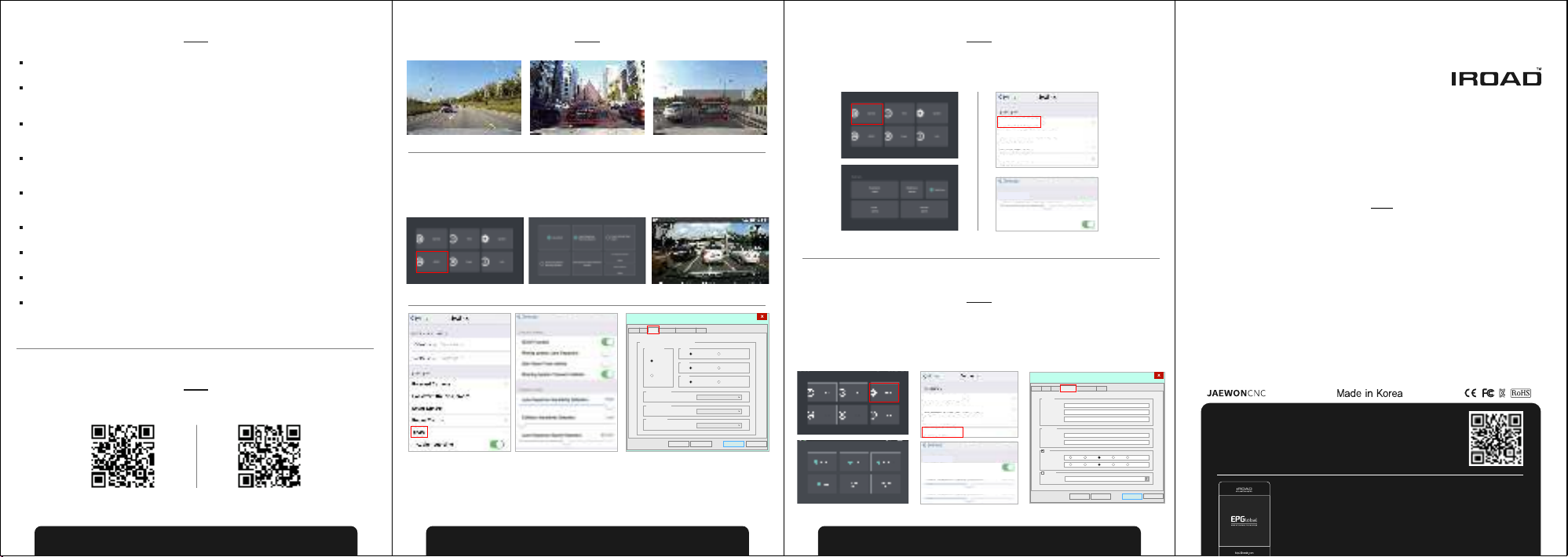Open the highway road dashcam photo
Screen dimensions: 1568x557
[x=463, y=97]
